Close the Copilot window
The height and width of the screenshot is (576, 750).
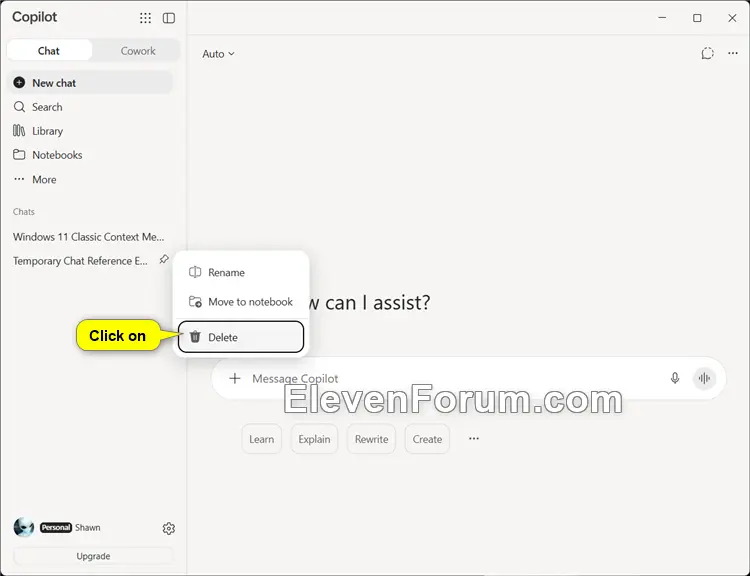click(732, 18)
